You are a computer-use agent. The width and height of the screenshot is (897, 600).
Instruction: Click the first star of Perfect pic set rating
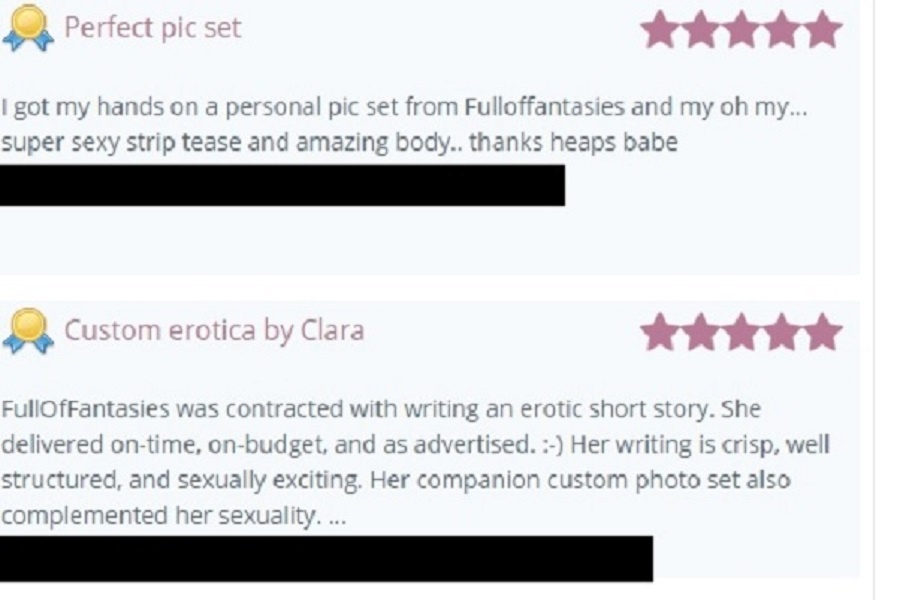click(x=660, y=29)
